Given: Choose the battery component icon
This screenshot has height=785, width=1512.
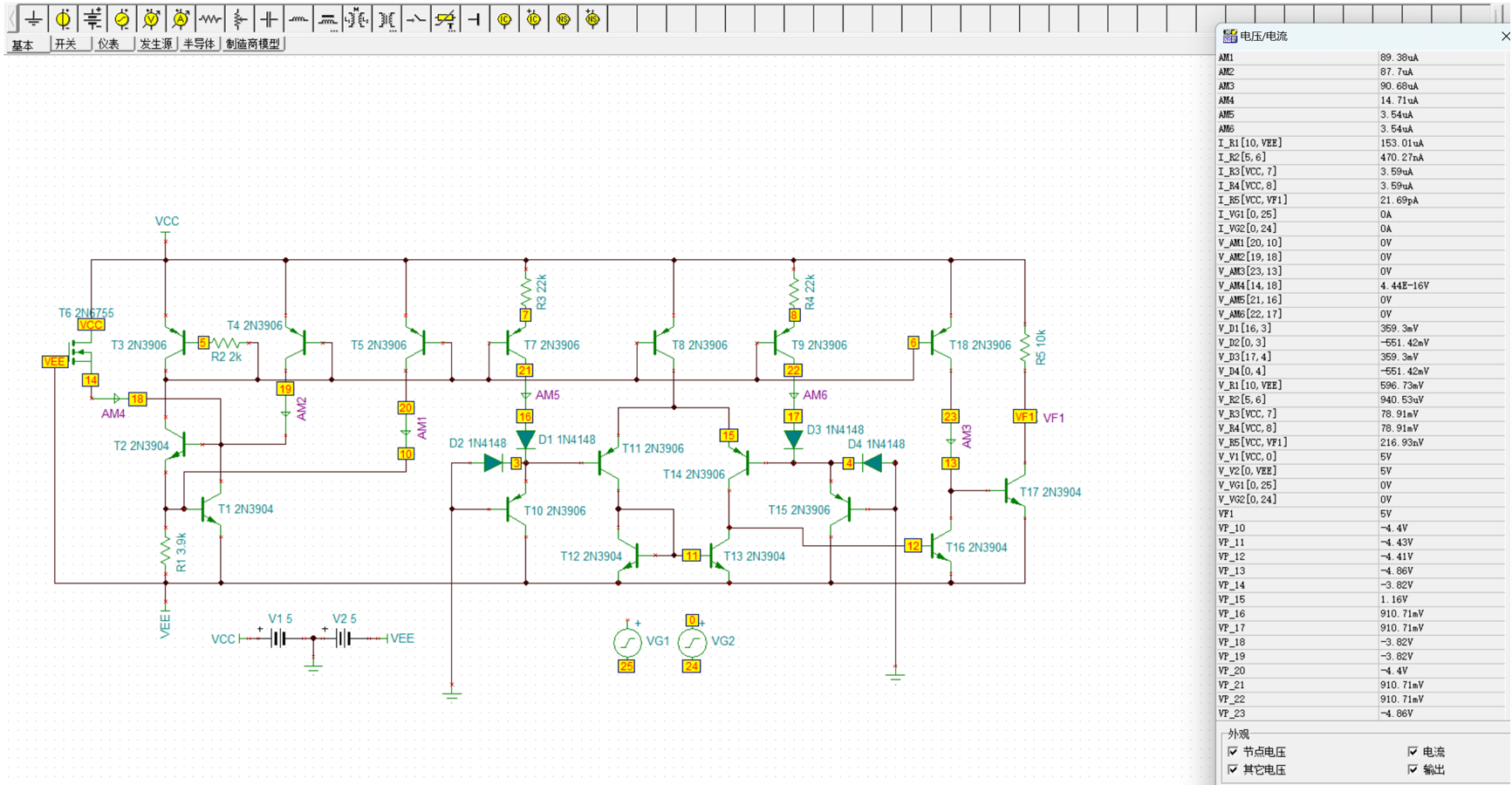Looking at the screenshot, I should [92, 18].
